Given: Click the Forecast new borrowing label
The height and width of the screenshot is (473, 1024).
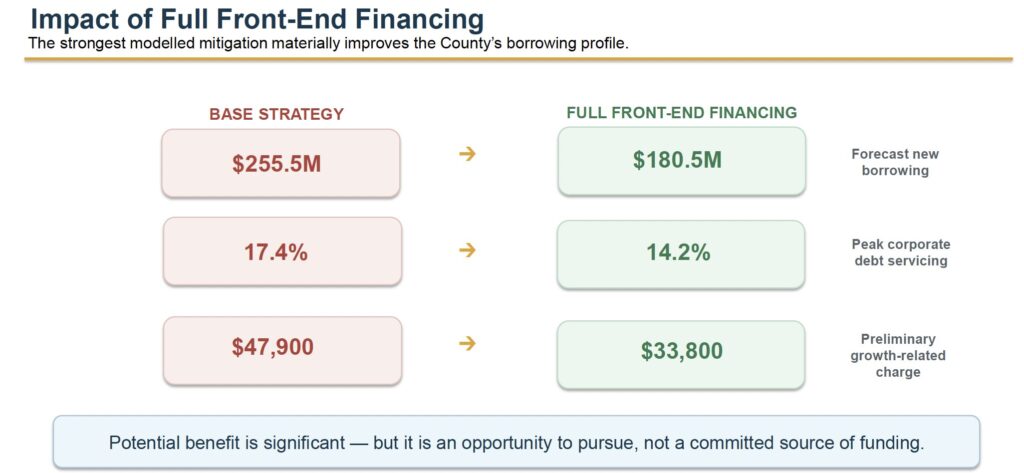Looking at the screenshot, I should click(895, 163).
